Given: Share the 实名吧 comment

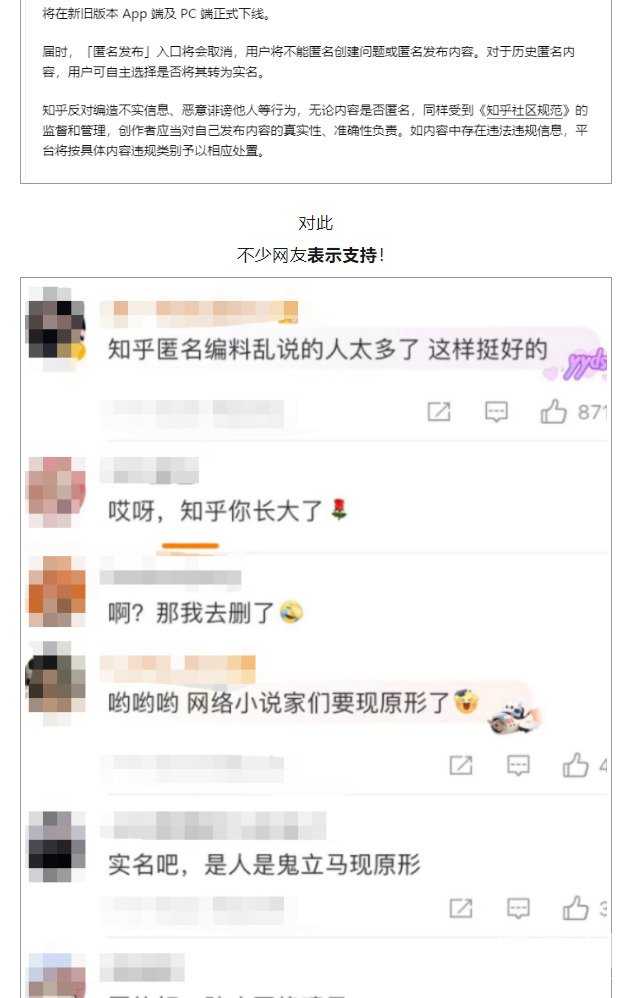Looking at the screenshot, I should pyautogui.click(x=461, y=908).
